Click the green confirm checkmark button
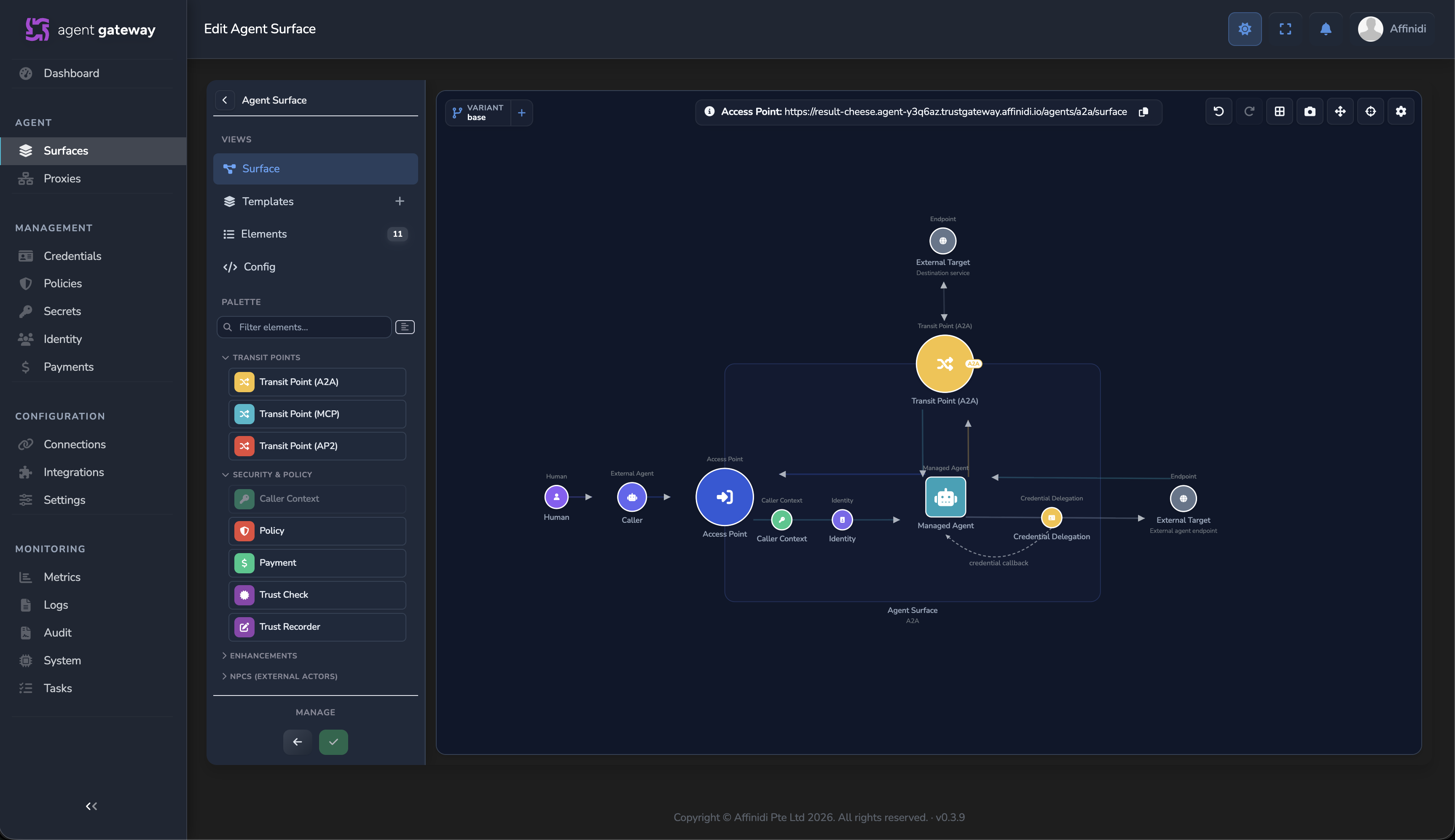Image resolution: width=1455 pixels, height=840 pixels. (333, 742)
